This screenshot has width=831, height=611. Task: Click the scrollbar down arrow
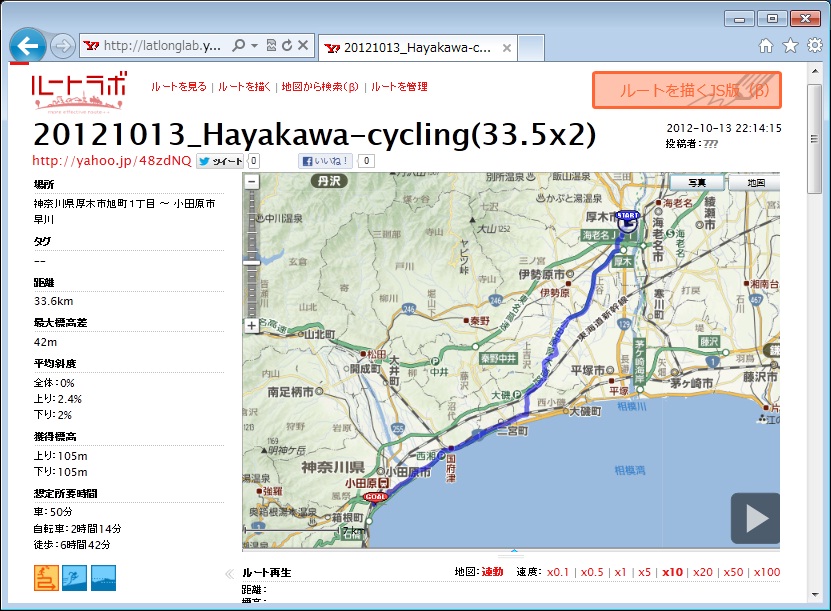pos(815,595)
